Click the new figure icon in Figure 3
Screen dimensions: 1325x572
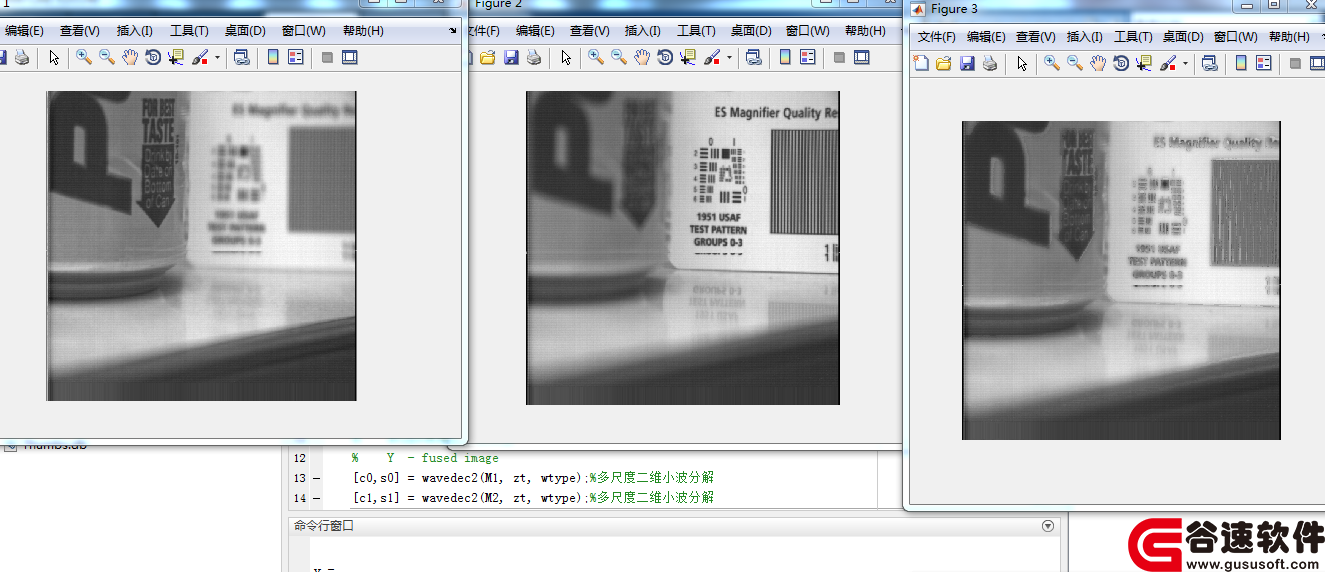point(921,63)
